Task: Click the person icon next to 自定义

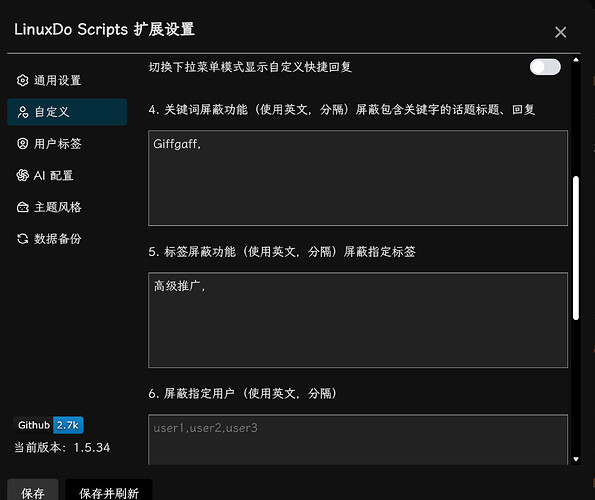Action: [x=22, y=112]
